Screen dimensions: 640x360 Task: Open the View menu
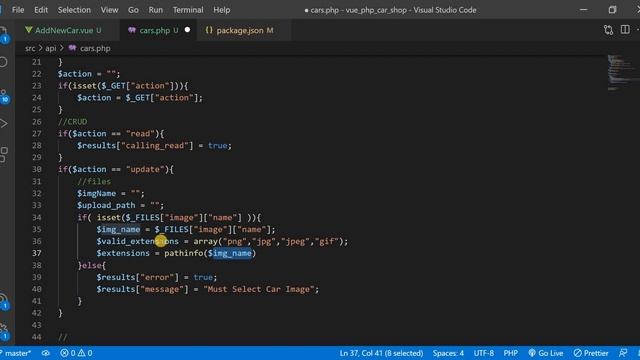pos(109,10)
